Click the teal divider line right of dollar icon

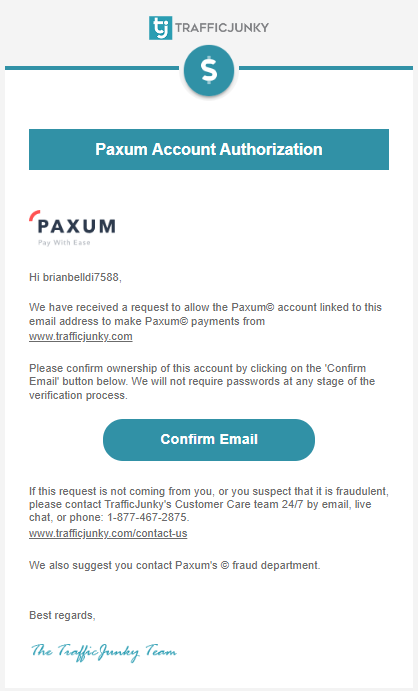326,68
